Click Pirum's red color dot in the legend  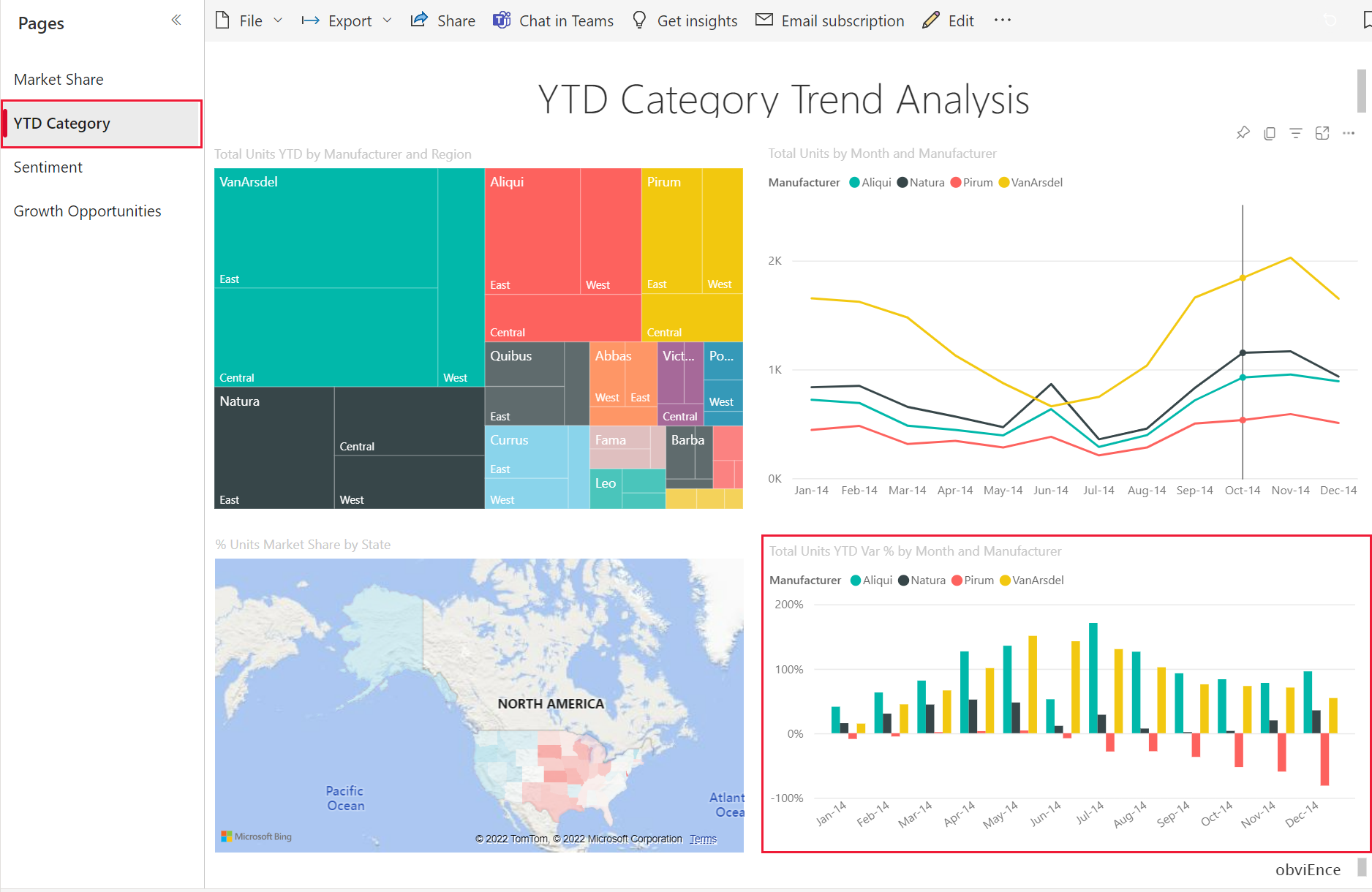[956, 182]
